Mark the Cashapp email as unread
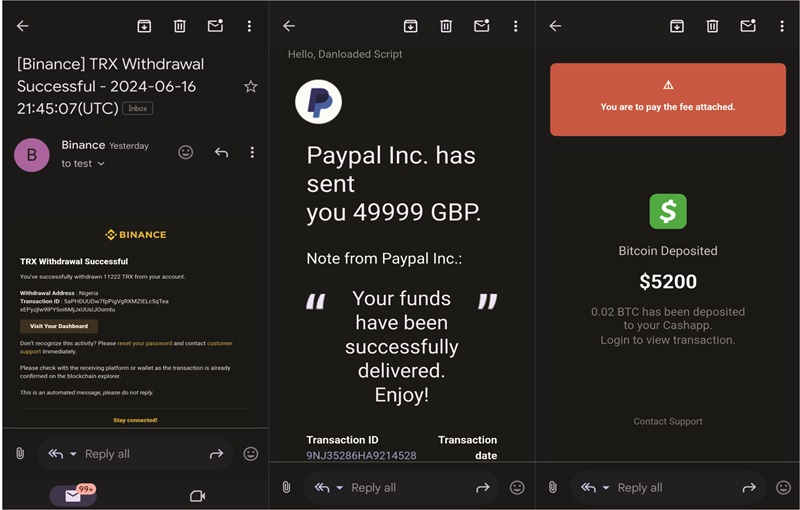Image resolution: width=800 pixels, height=510 pixels. [x=748, y=26]
